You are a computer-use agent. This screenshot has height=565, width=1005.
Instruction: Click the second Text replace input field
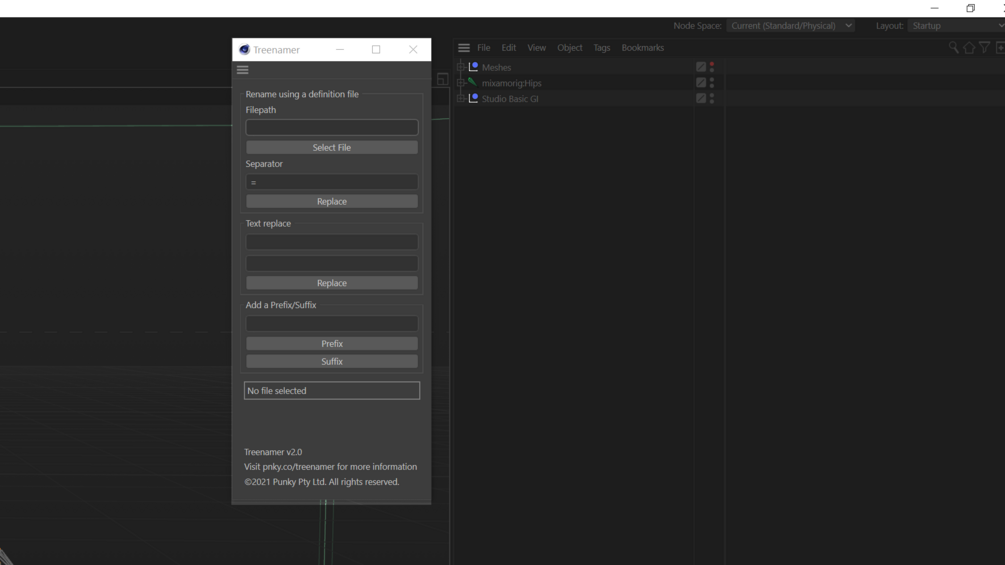coord(331,263)
